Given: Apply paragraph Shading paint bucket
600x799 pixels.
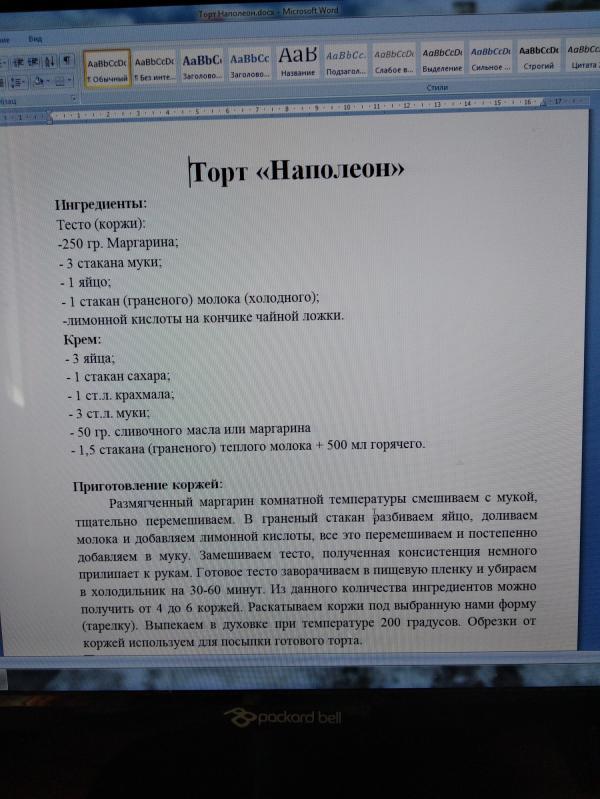Looking at the screenshot, I should pyautogui.click(x=39, y=82).
